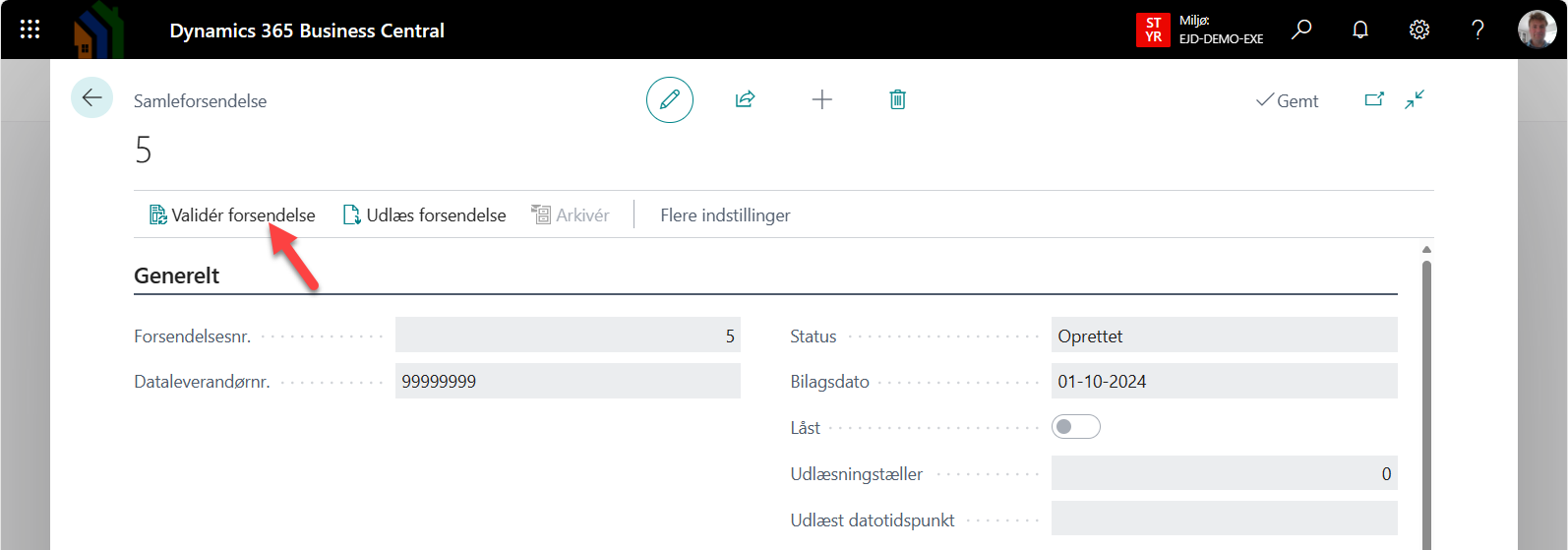The height and width of the screenshot is (550, 1568).
Task: Open page in new window icon
Action: pos(1374,99)
